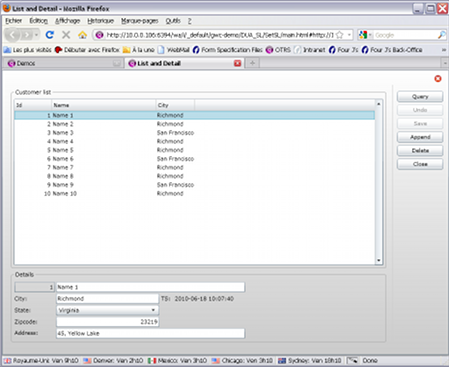Close the List and Detail tab
The height and width of the screenshot is (367, 449).
(237, 63)
